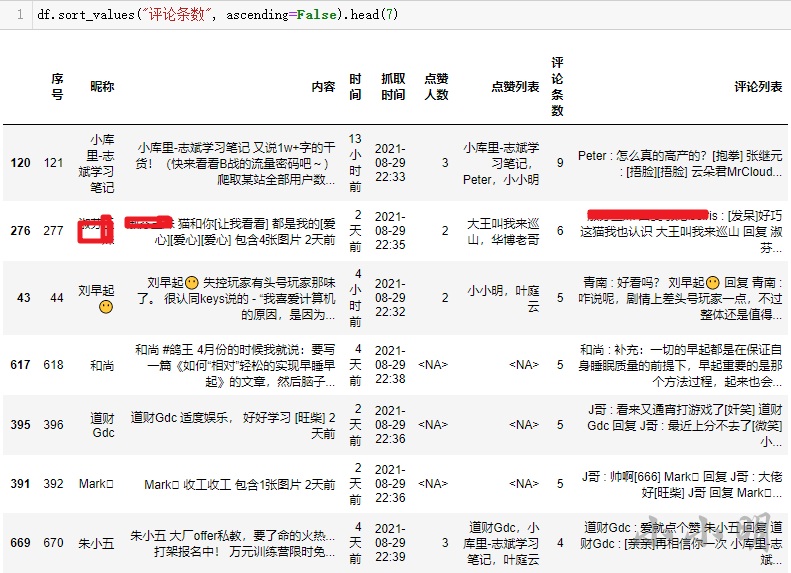Select the 抓取时间 column header
The height and width of the screenshot is (573, 791).
pos(393,87)
